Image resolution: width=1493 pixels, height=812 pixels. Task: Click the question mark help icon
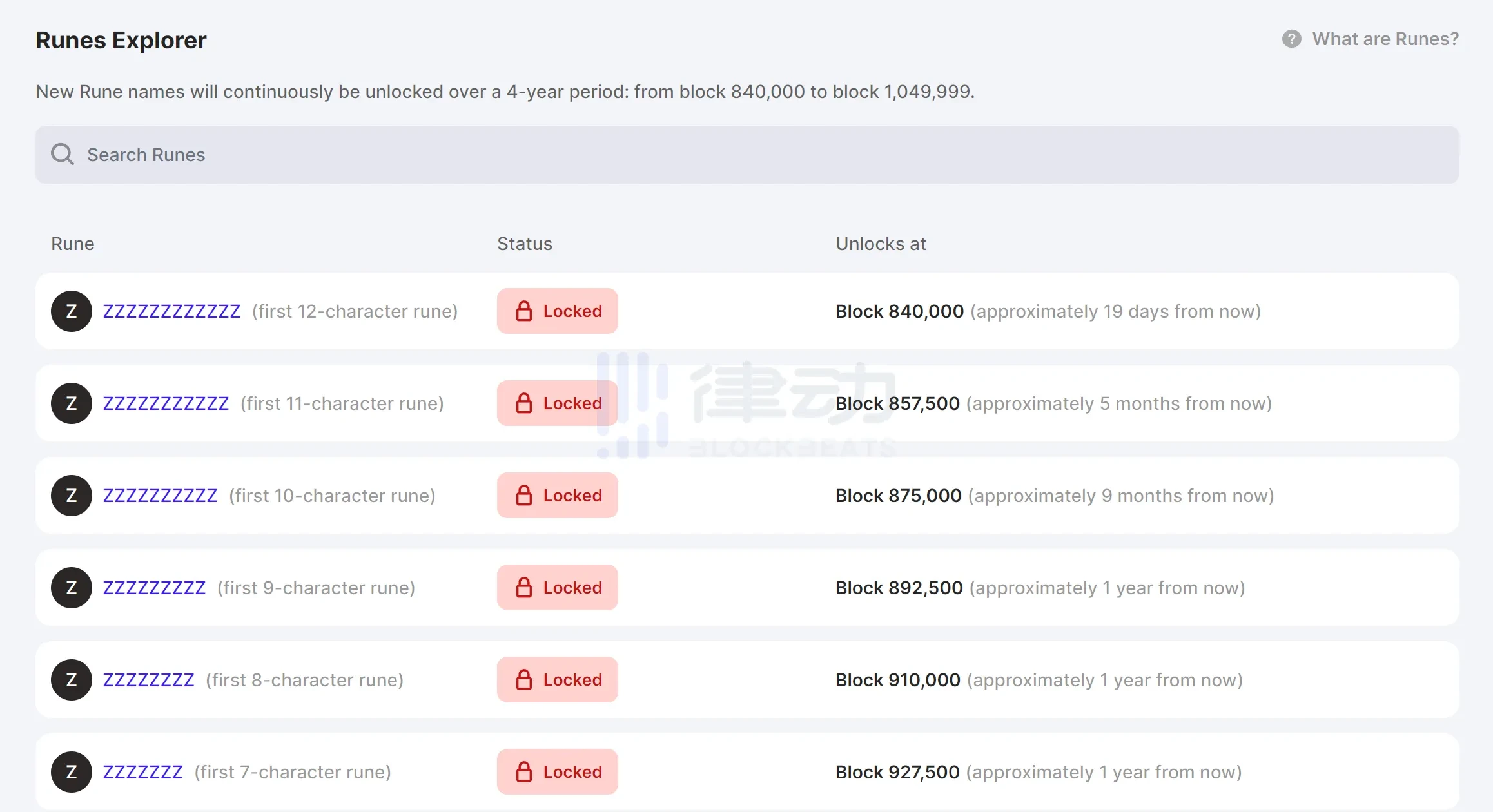1291,39
